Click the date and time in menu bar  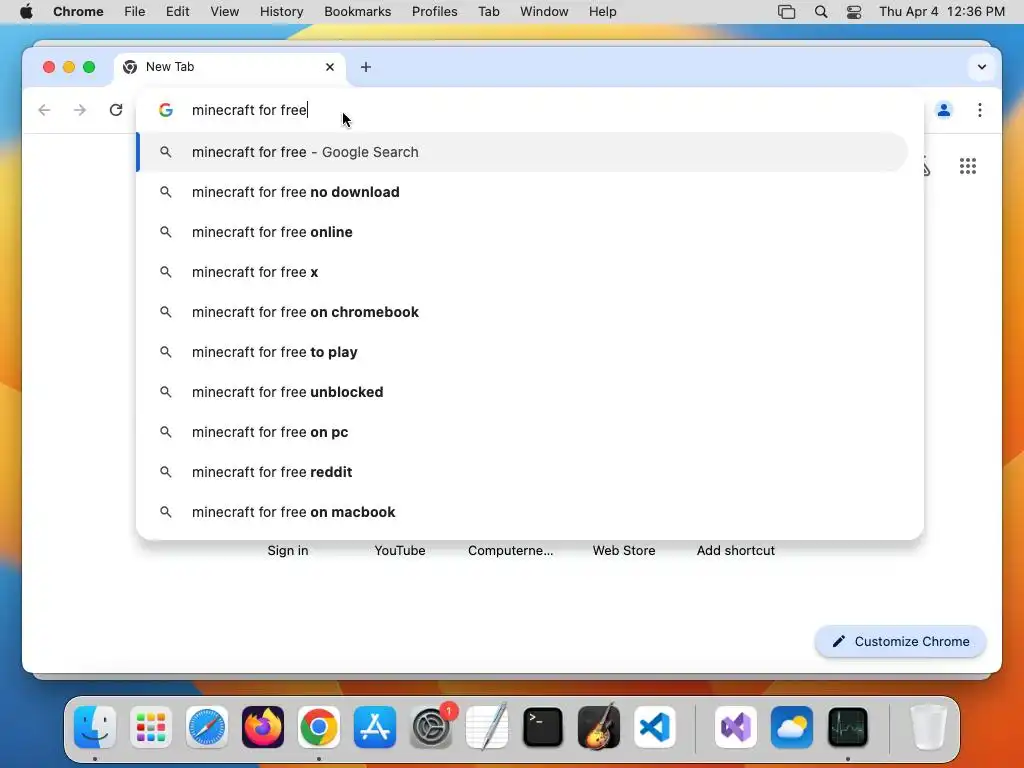tap(942, 12)
